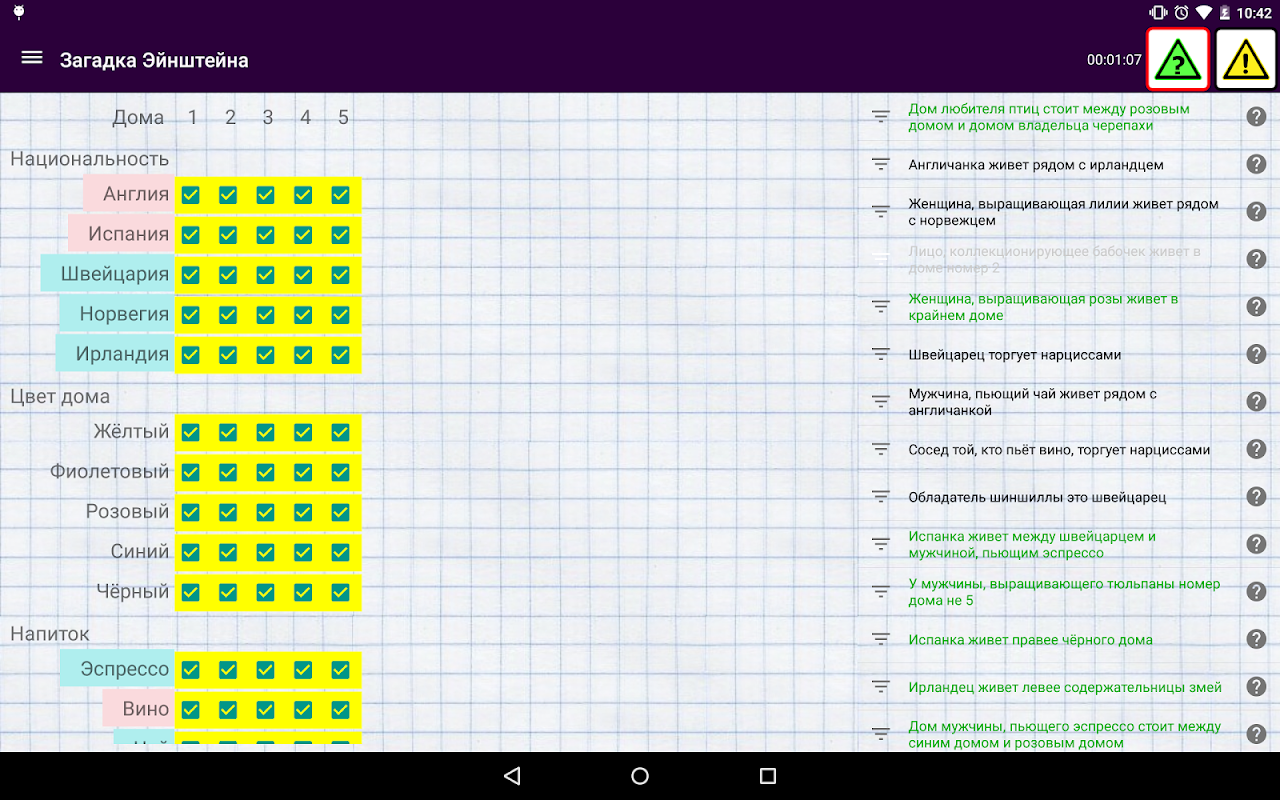Viewport: 1280px width, 800px height.
Task: Tap the Цвет дома category heading
Action: (x=60, y=396)
